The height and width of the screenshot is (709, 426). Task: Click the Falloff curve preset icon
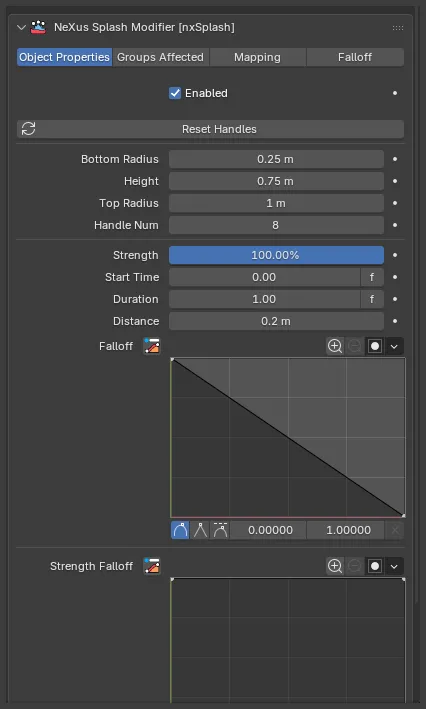[151, 346]
